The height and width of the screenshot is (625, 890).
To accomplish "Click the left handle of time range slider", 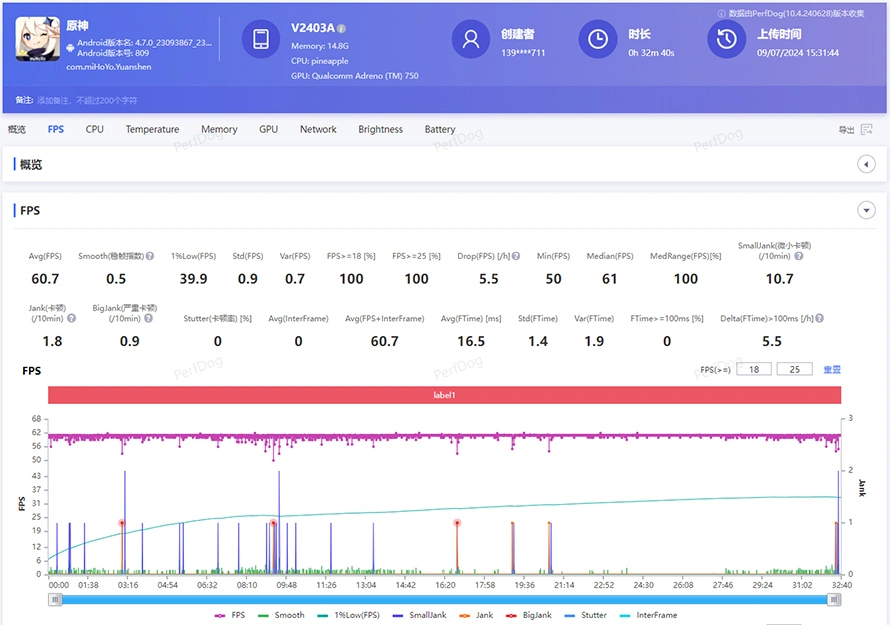I will (55, 599).
